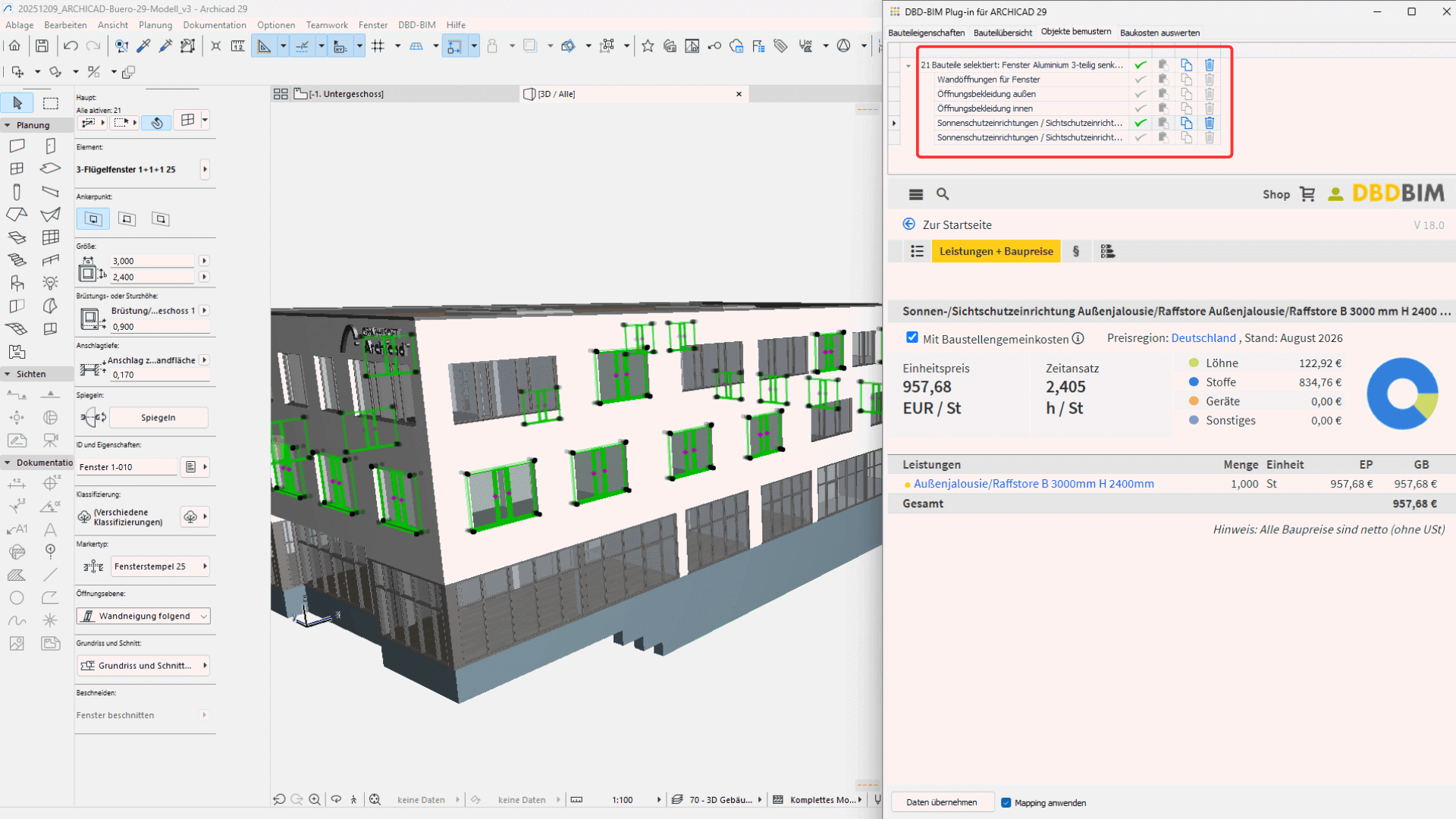Delete mapping in the 21 Bauteile selektiert row
This screenshot has height=819, width=1456.
coord(1210,65)
